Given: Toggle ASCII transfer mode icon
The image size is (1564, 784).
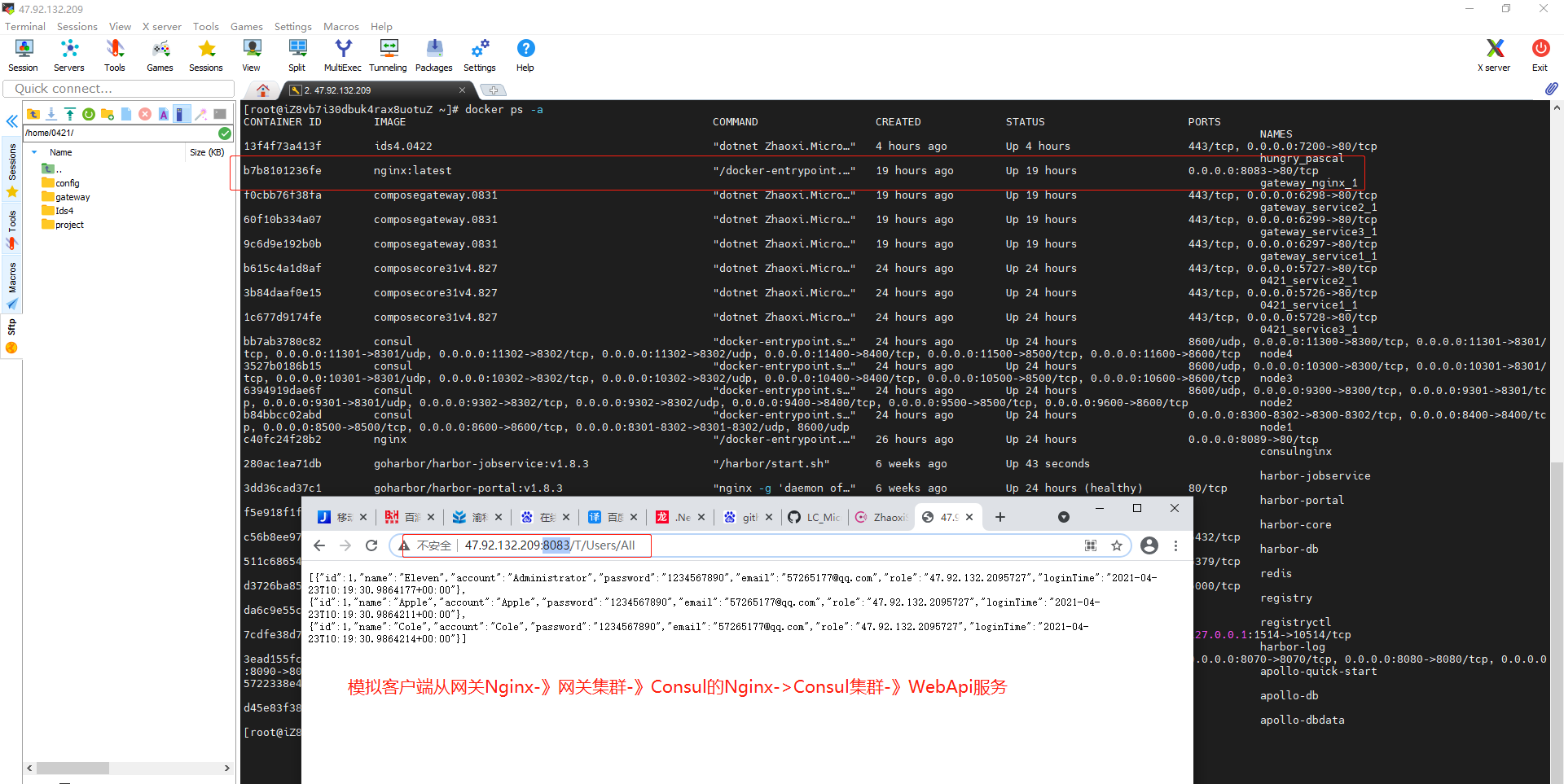Looking at the screenshot, I should pyautogui.click(x=164, y=114).
